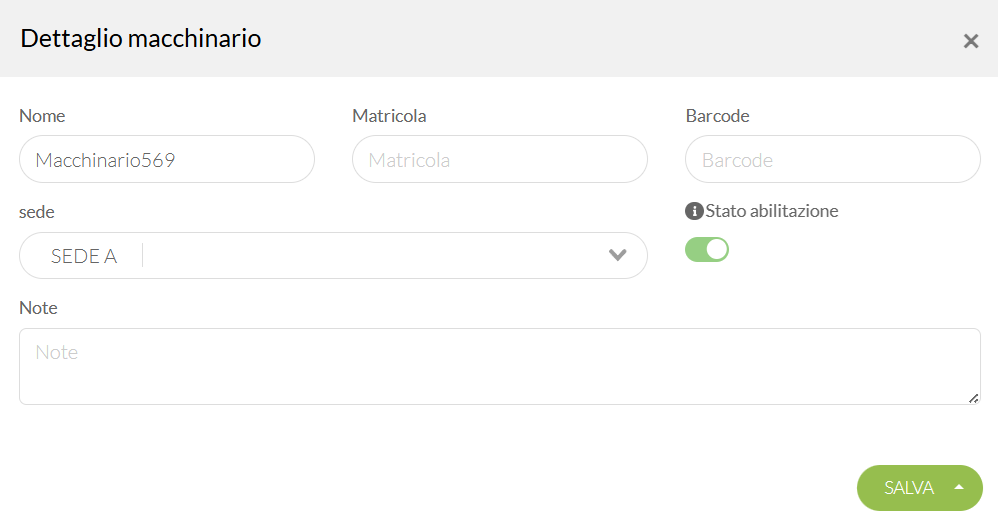1000x527 pixels.
Task: Focus the Nome field containing Macchinario569
Action: (167, 160)
